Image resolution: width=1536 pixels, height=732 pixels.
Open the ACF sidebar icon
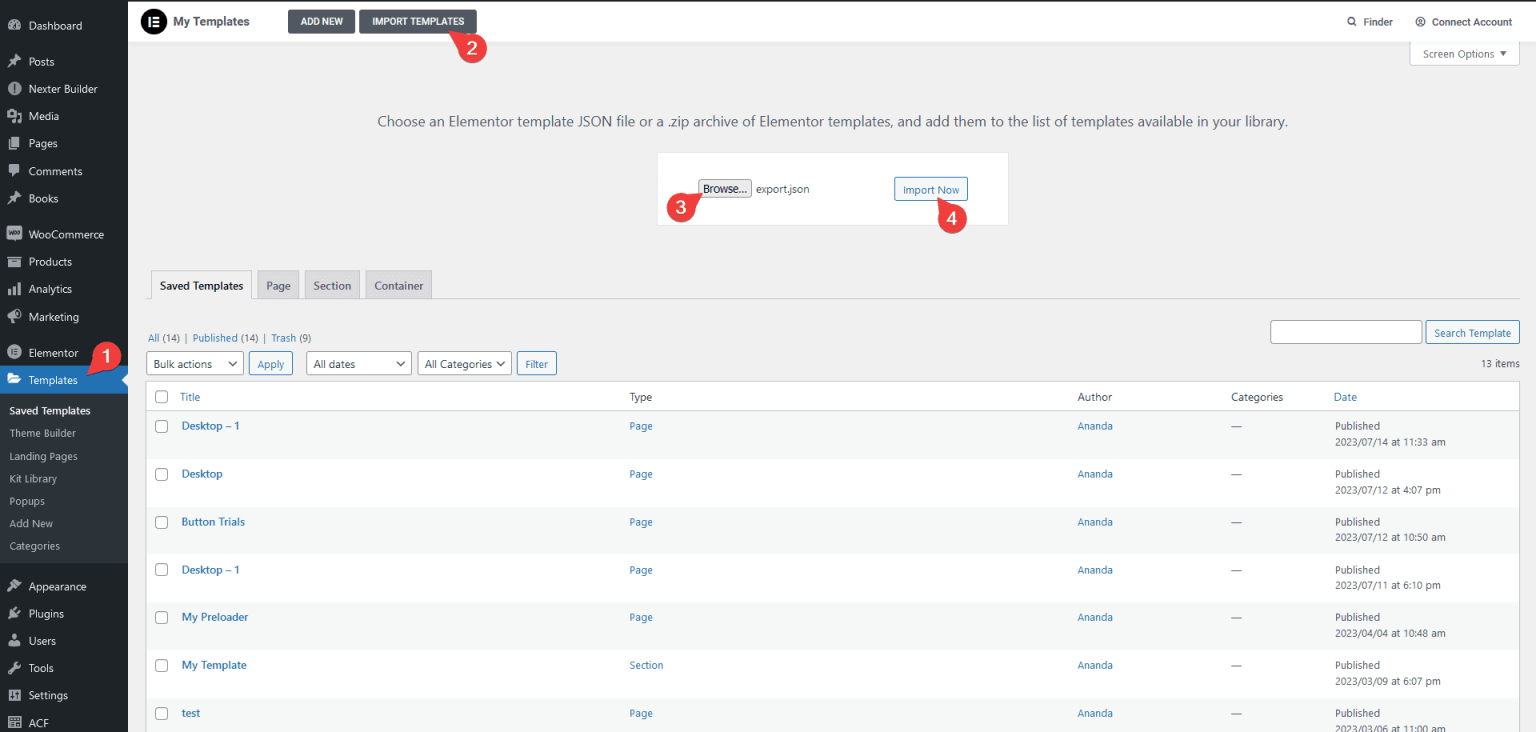[x=17, y=722]
